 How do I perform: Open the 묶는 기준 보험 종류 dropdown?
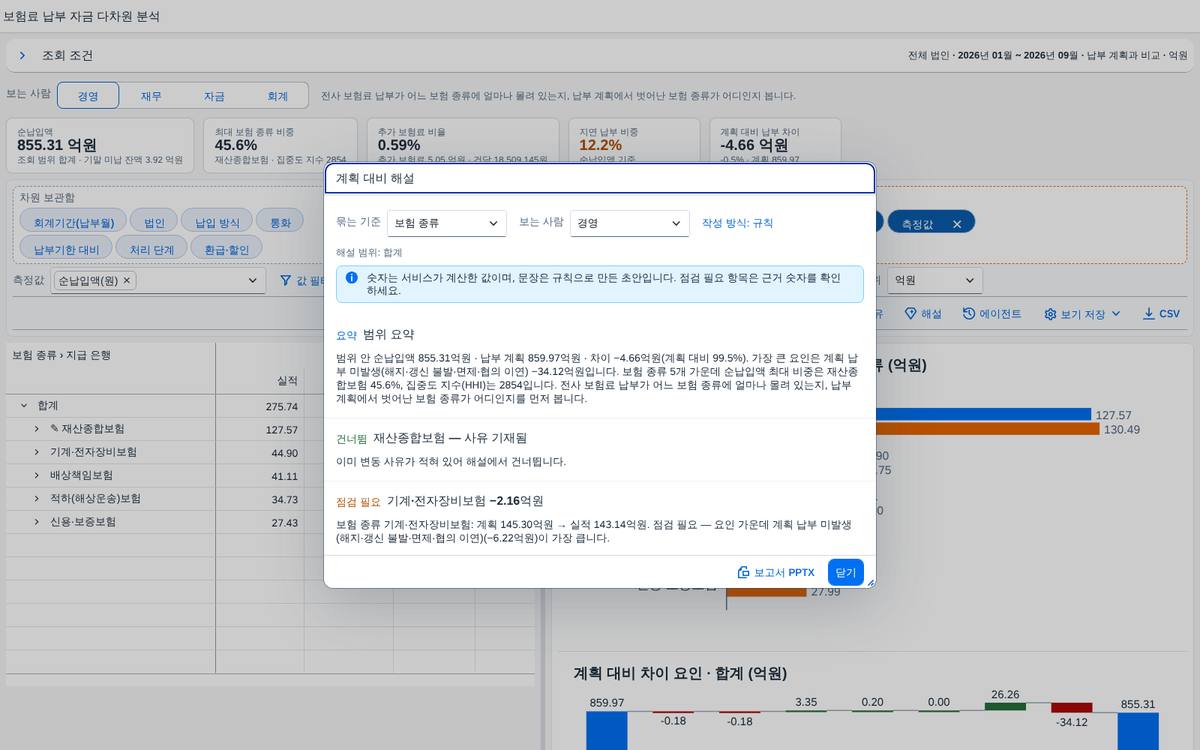(x=447, y=223)
